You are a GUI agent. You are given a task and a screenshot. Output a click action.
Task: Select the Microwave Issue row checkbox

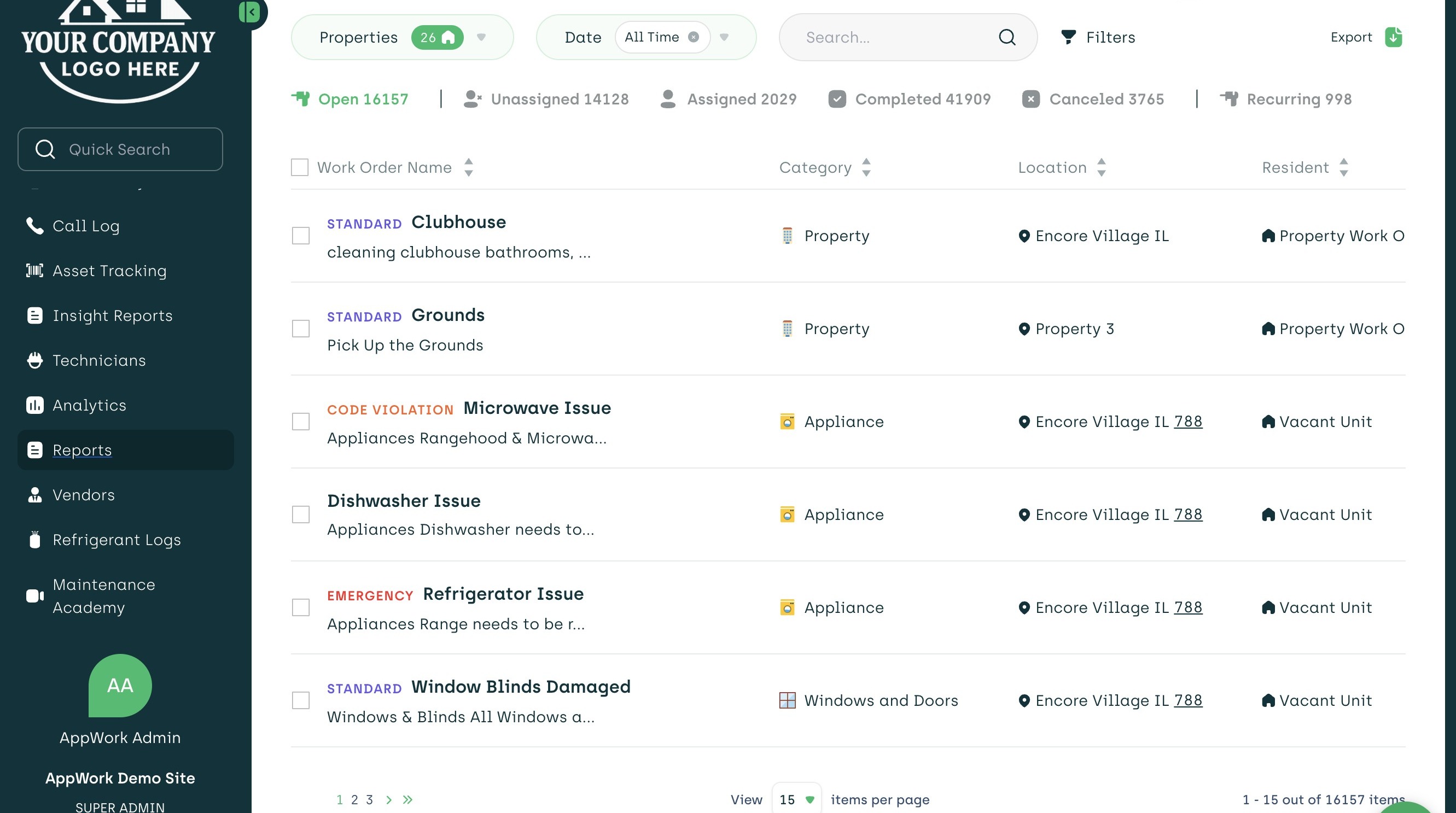tap(301, 422)
